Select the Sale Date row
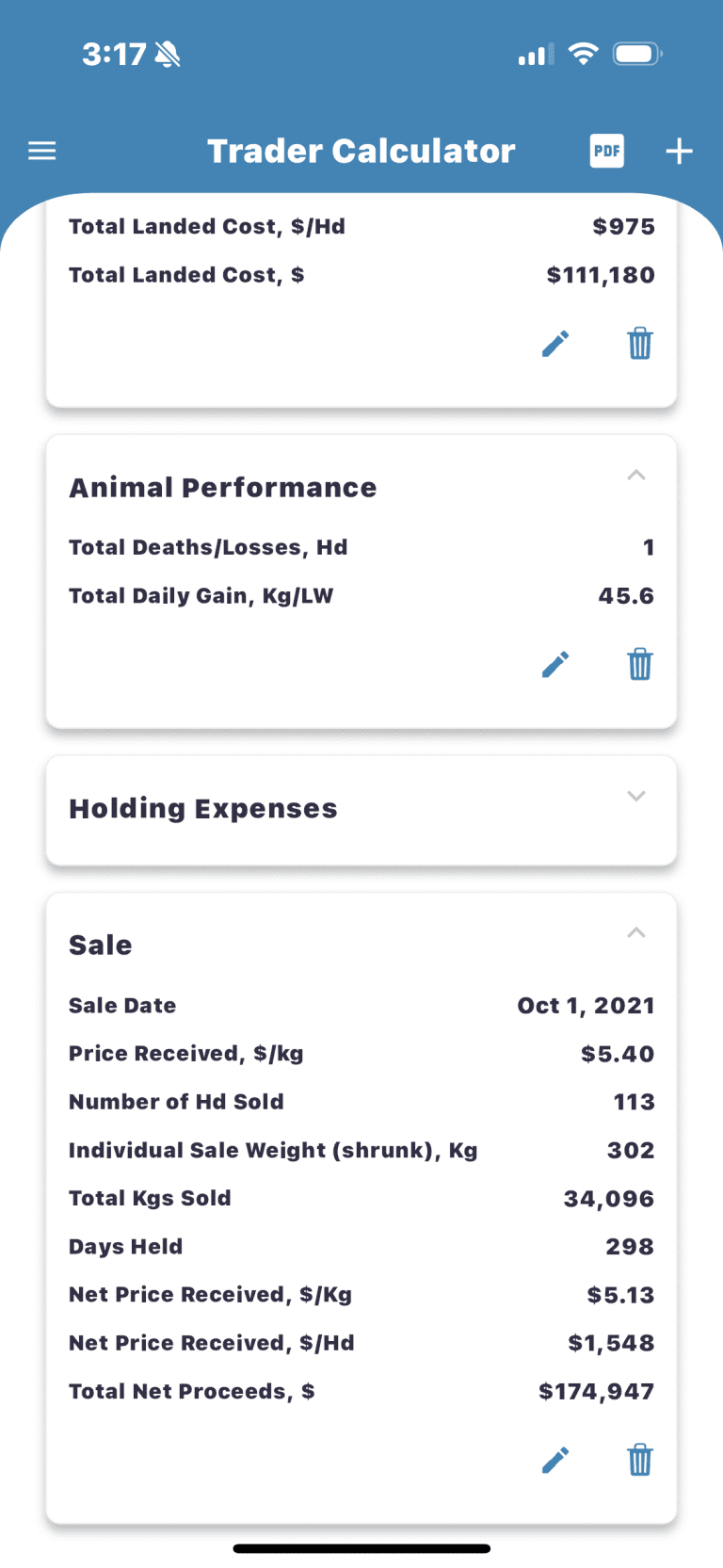 (x=361, y=1006)
